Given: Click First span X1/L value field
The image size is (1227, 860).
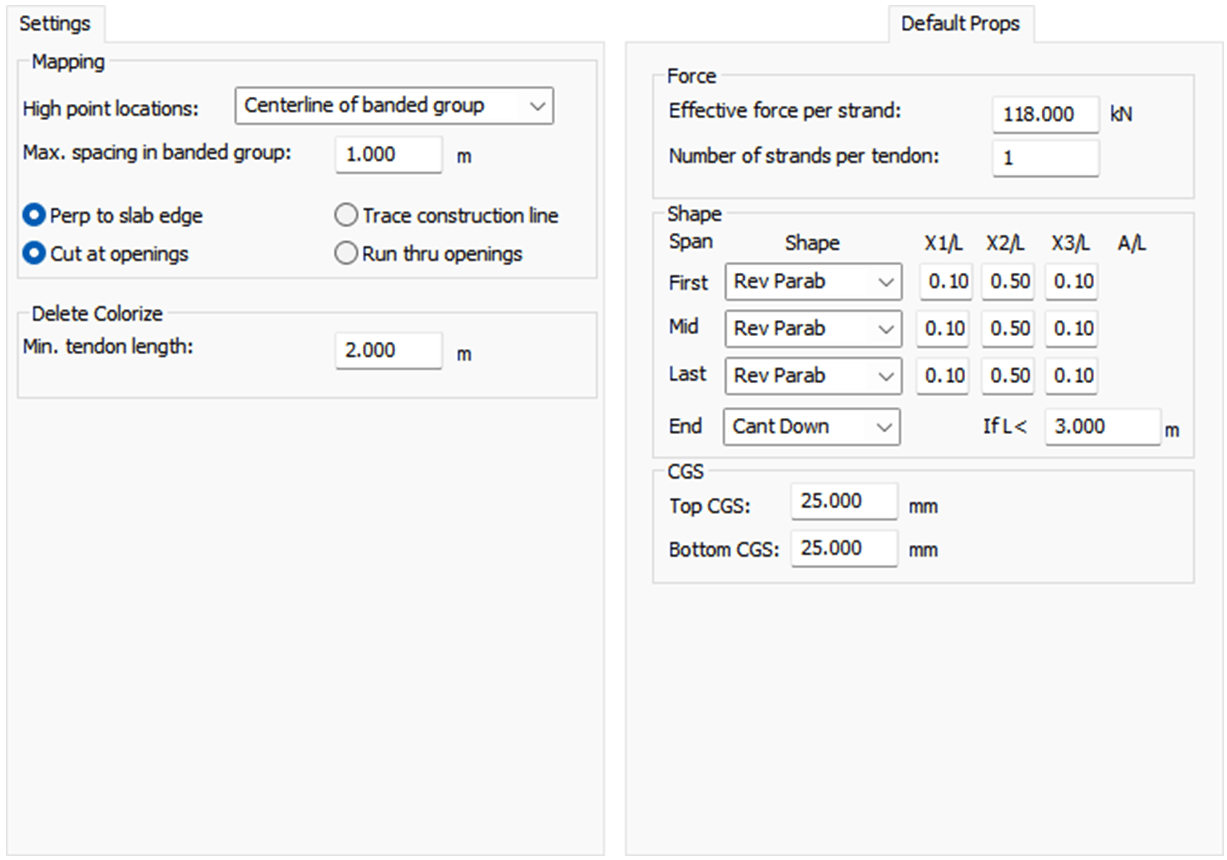Looking at the screenshot, I should point(944,282).
